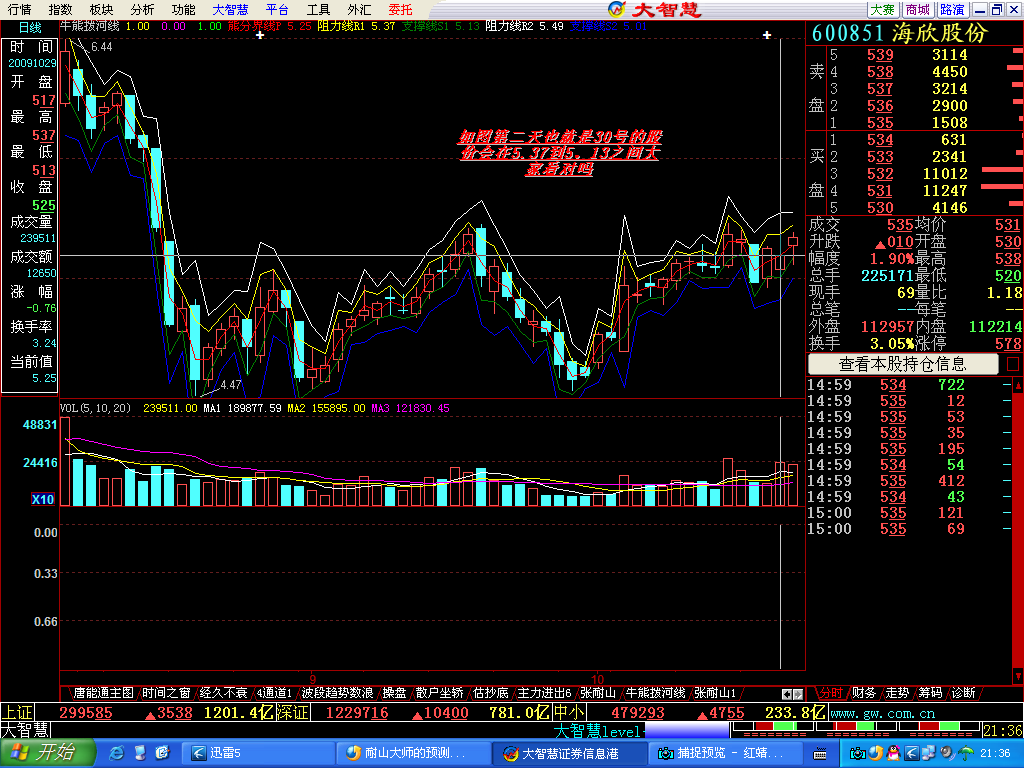Click the white plus marker near chart top-right

click(x=767, y=35)
